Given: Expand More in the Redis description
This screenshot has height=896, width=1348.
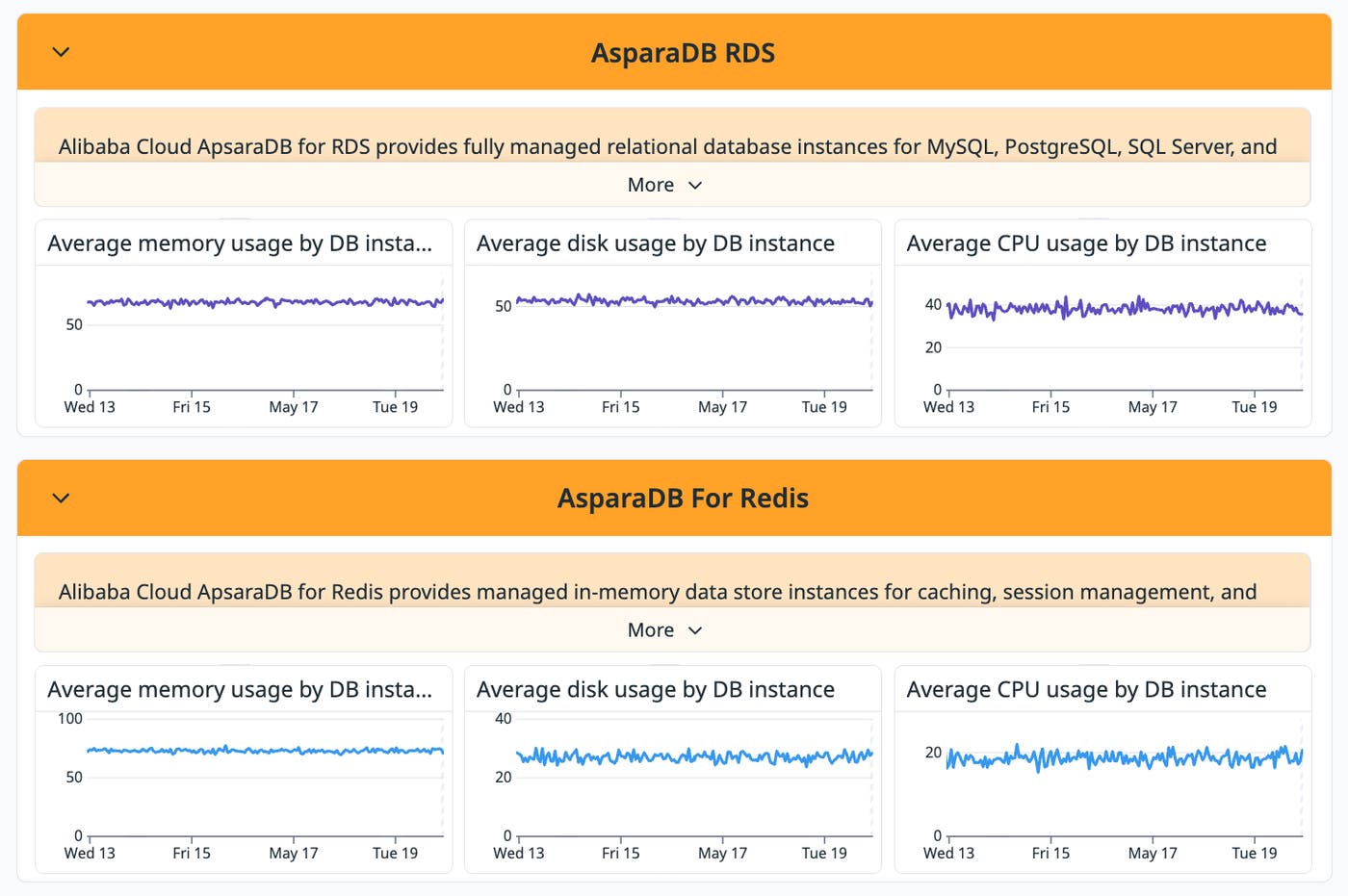Looking at the screenshot, I should 664,630.
